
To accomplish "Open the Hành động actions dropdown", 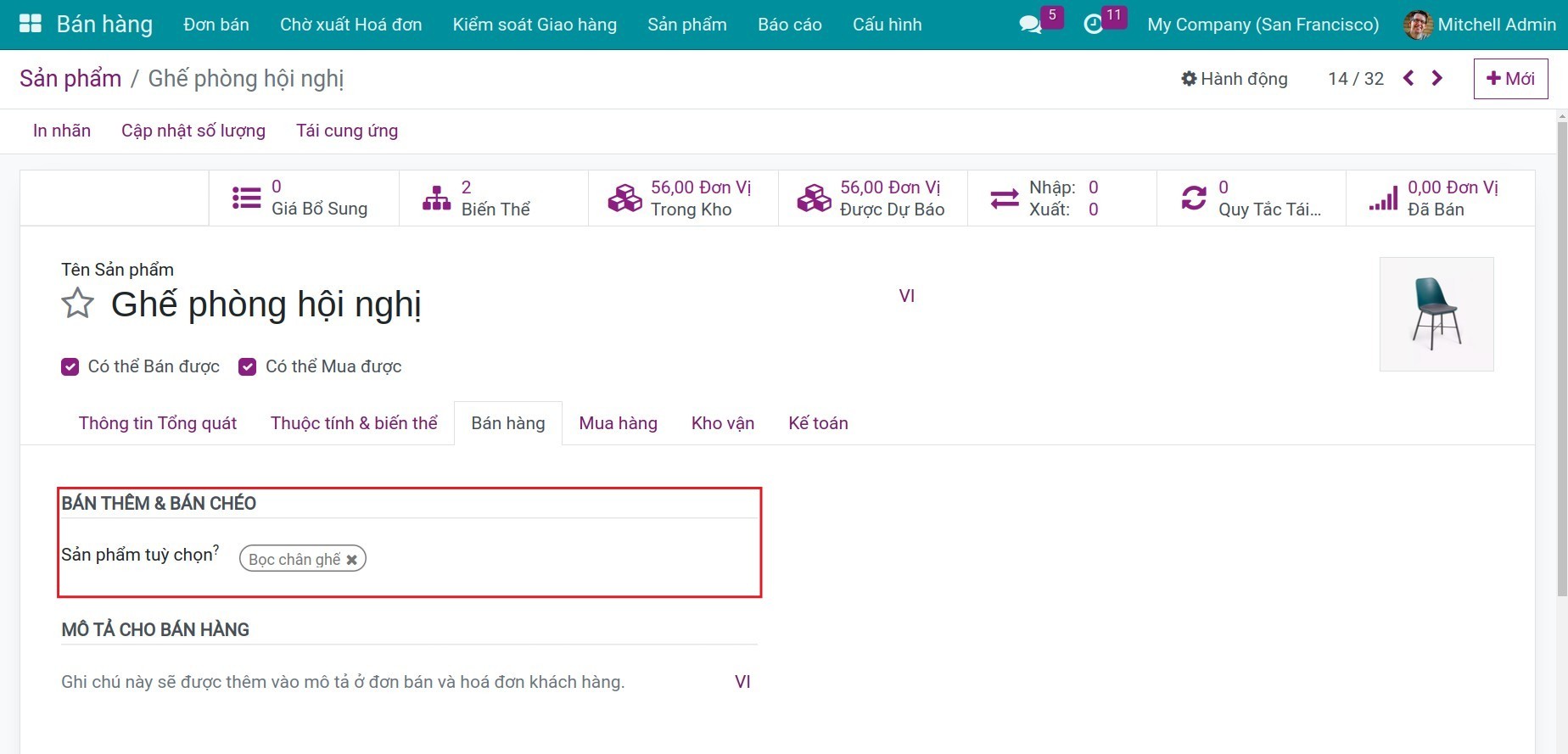I will [x=1235, y=79].
